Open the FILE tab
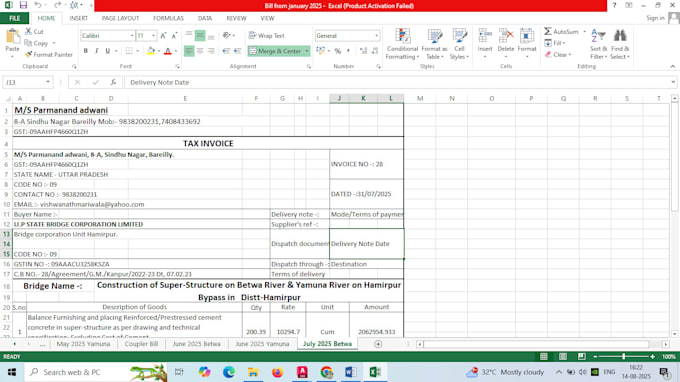Viewport: 680px width, 382px height. point(14,18)
